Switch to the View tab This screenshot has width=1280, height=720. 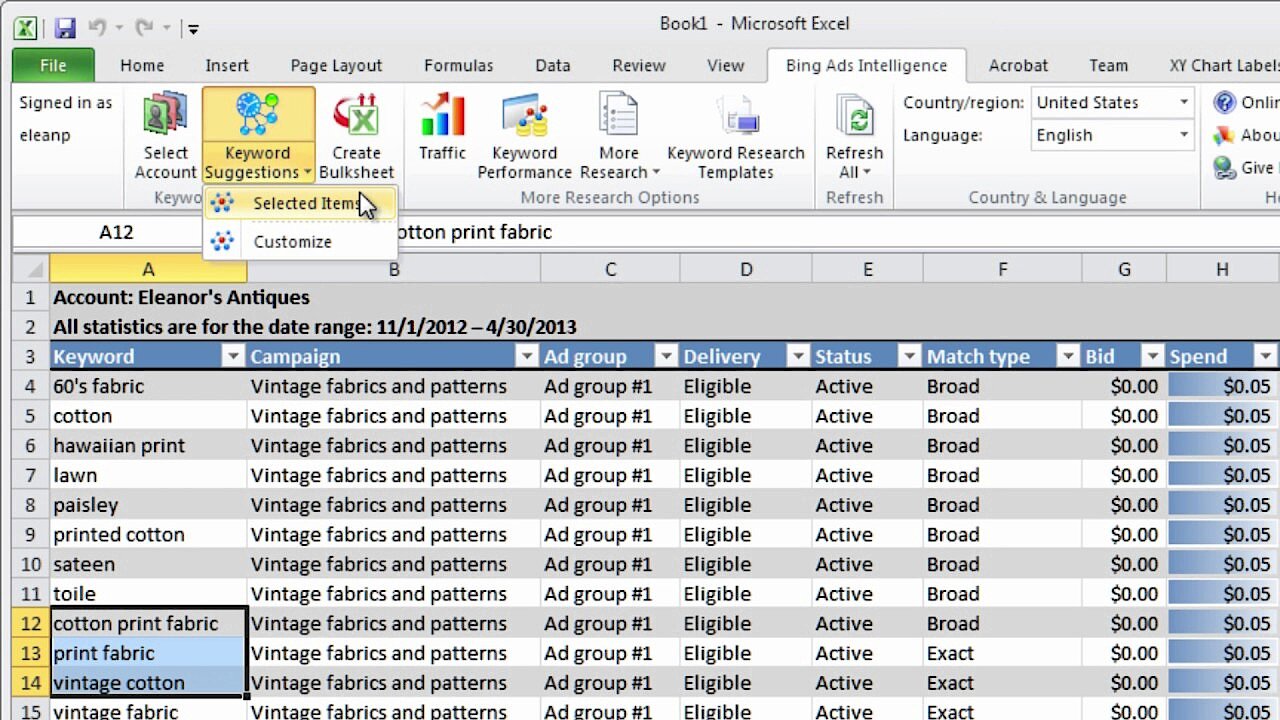coord(725,65)
